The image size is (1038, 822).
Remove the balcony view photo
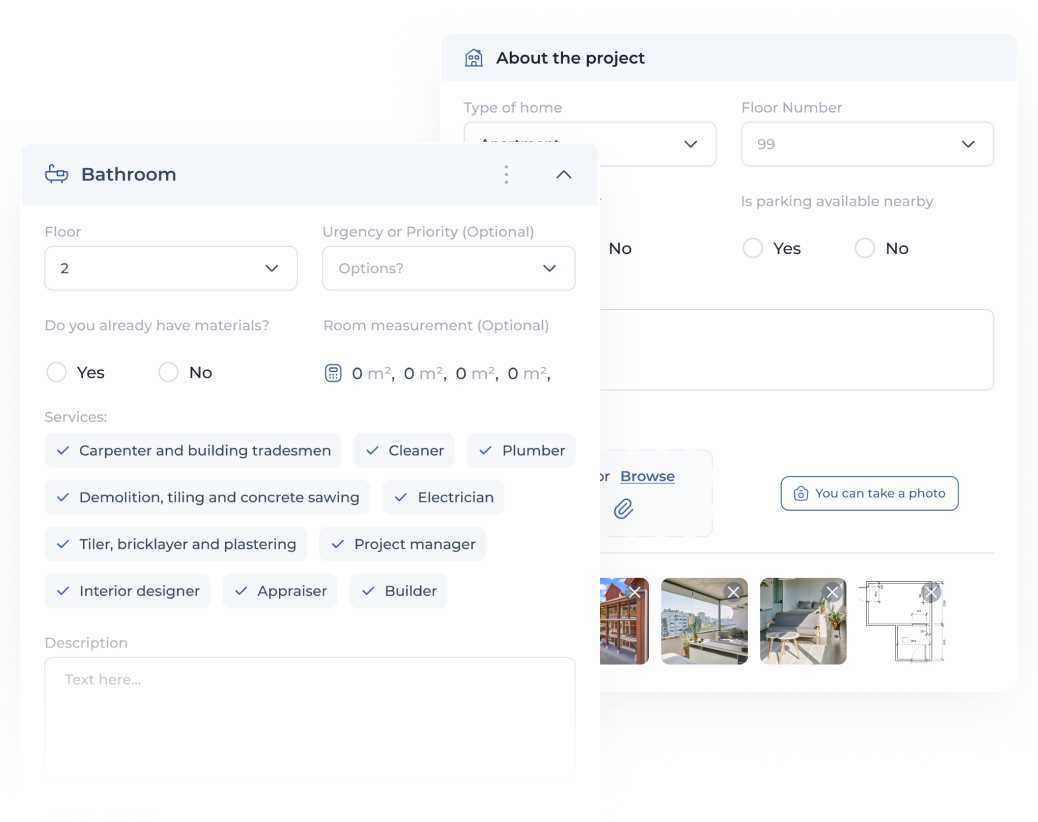(733, 592)
